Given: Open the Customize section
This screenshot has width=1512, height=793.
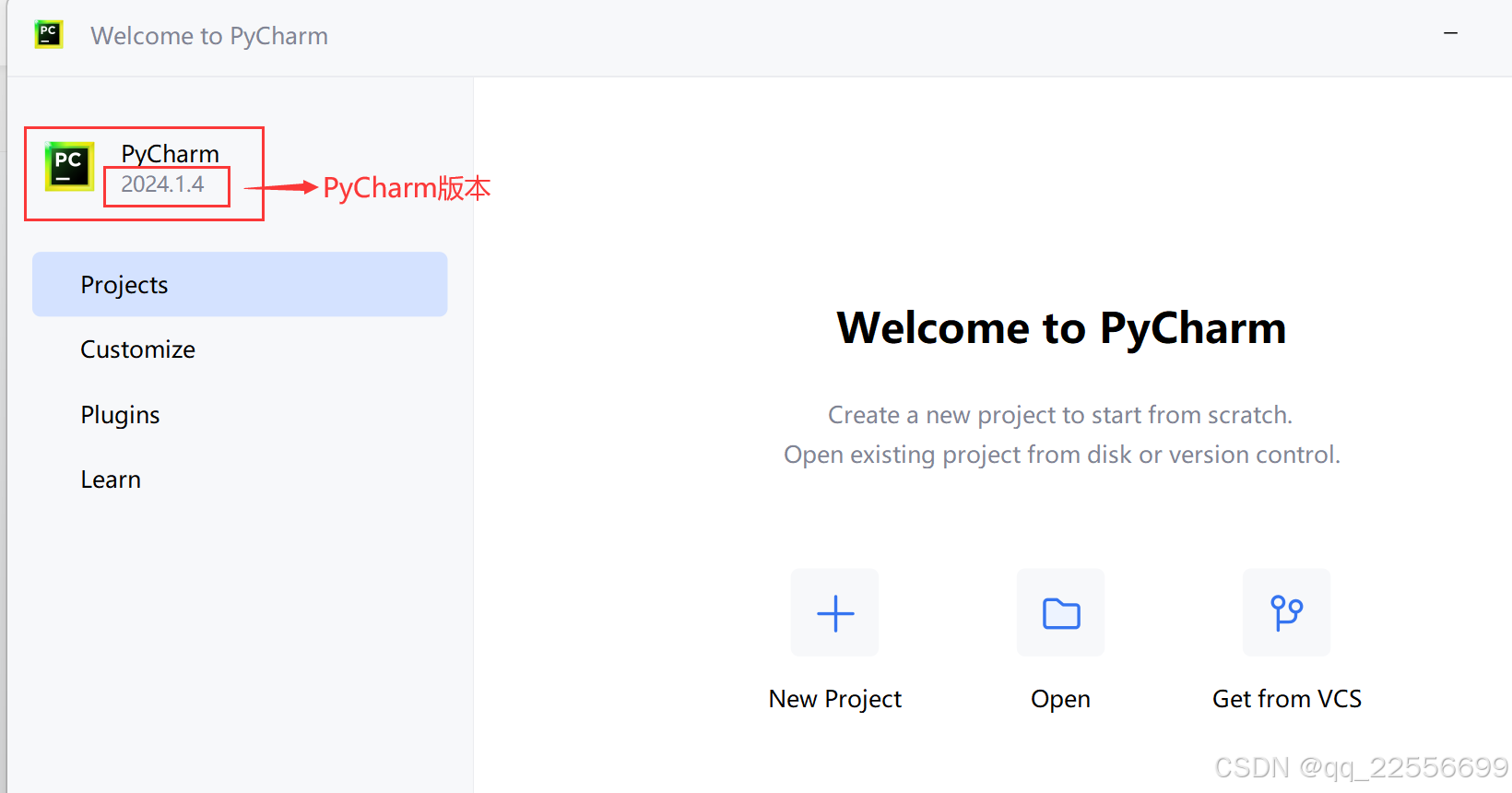Looking at the screenshot, I should click(138, 349).
